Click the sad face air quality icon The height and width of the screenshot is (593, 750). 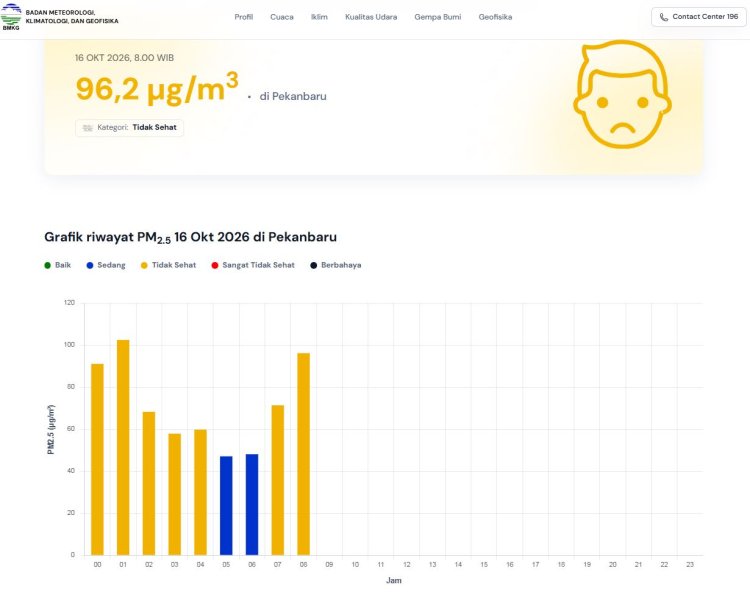622,94
